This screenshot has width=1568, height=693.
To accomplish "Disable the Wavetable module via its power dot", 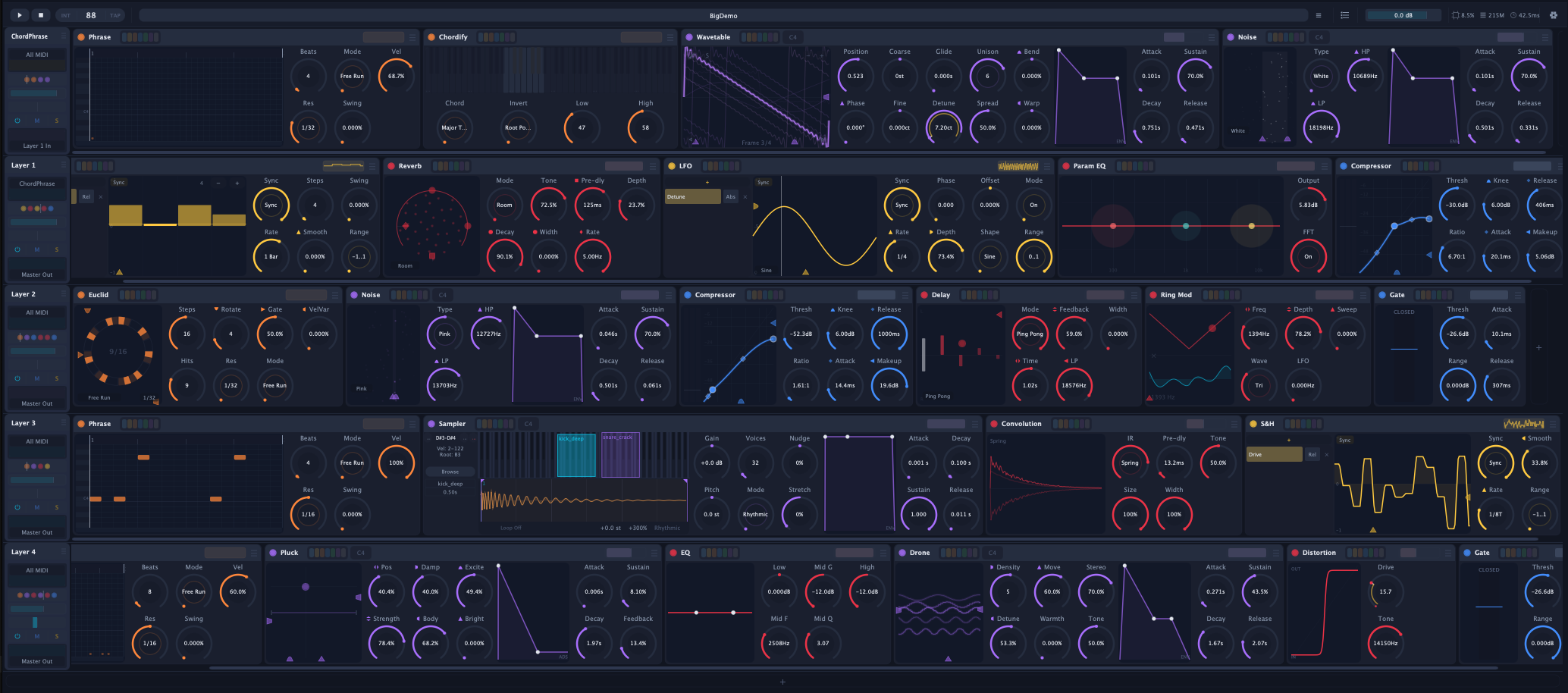I will point(688,37).
